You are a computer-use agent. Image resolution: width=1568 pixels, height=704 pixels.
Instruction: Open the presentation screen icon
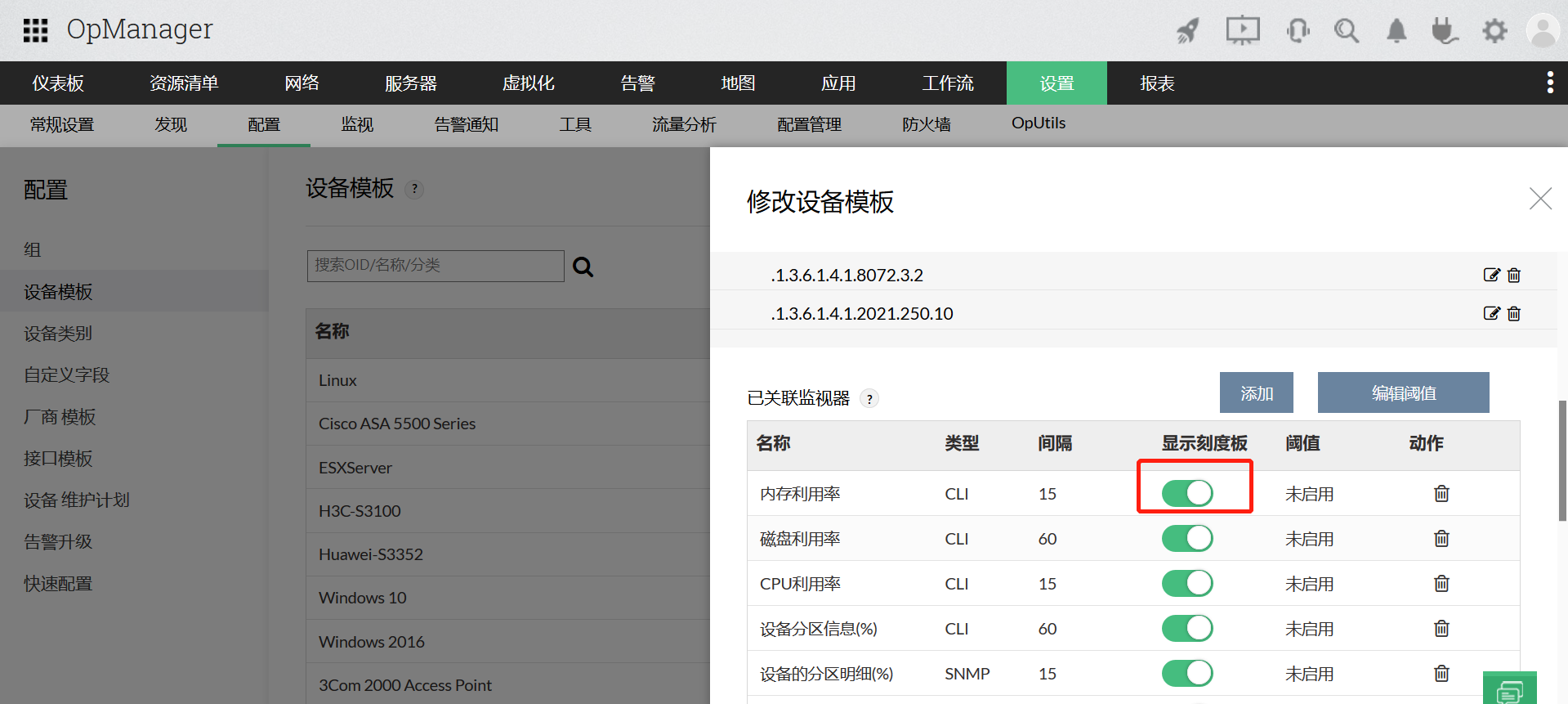(x=1242, y=30)
